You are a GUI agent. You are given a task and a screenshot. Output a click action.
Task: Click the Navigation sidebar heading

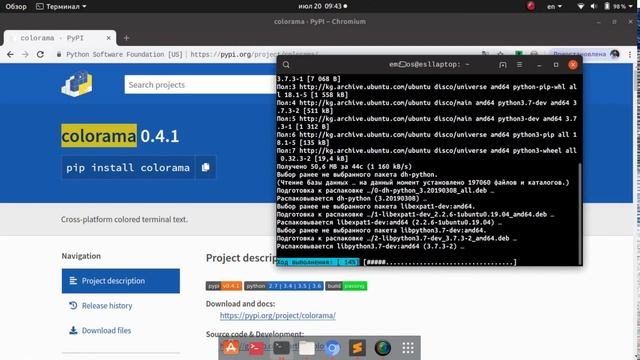click(81, 256)
